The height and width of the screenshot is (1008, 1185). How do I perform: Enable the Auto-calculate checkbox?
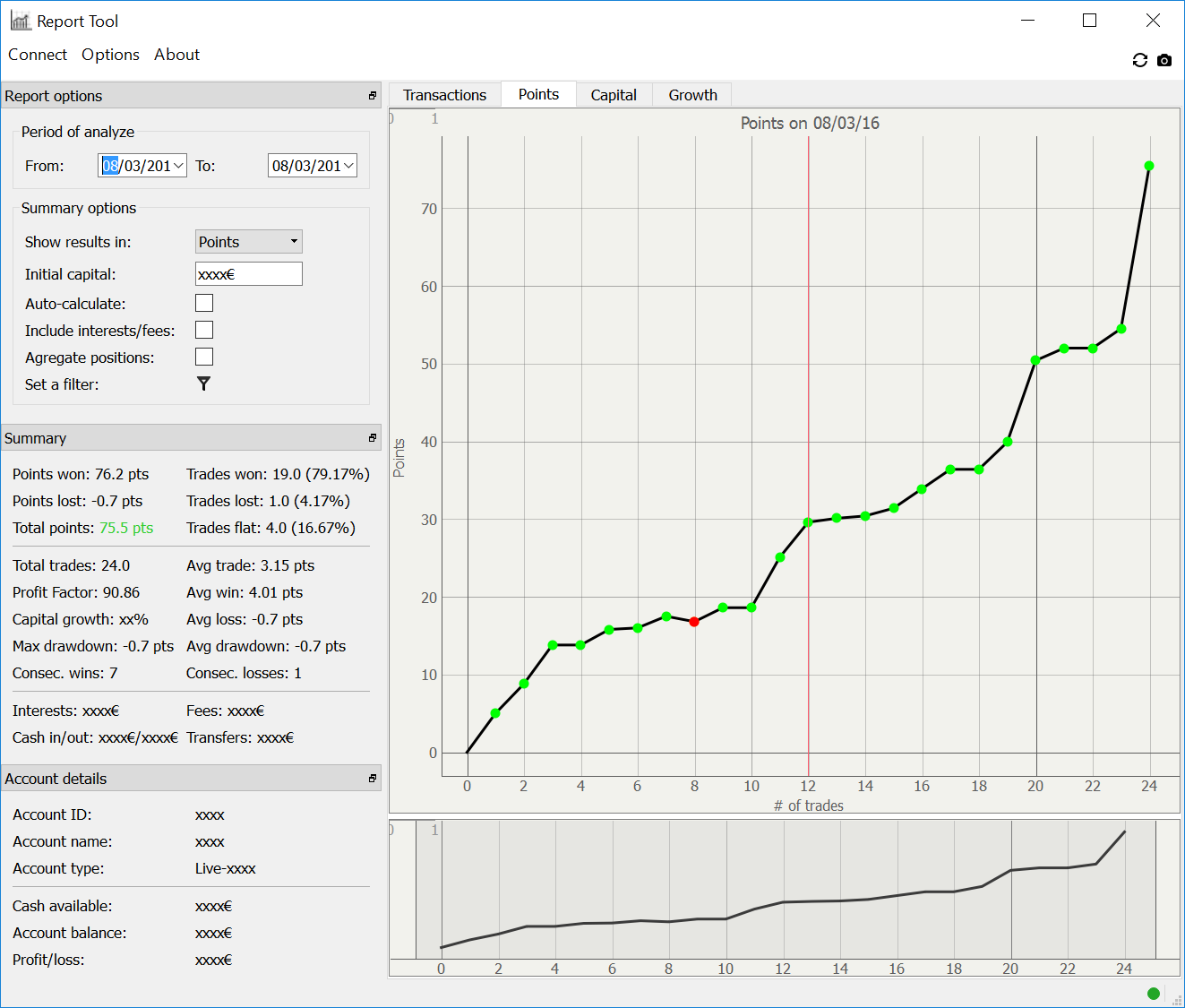[x=204, y=304]
